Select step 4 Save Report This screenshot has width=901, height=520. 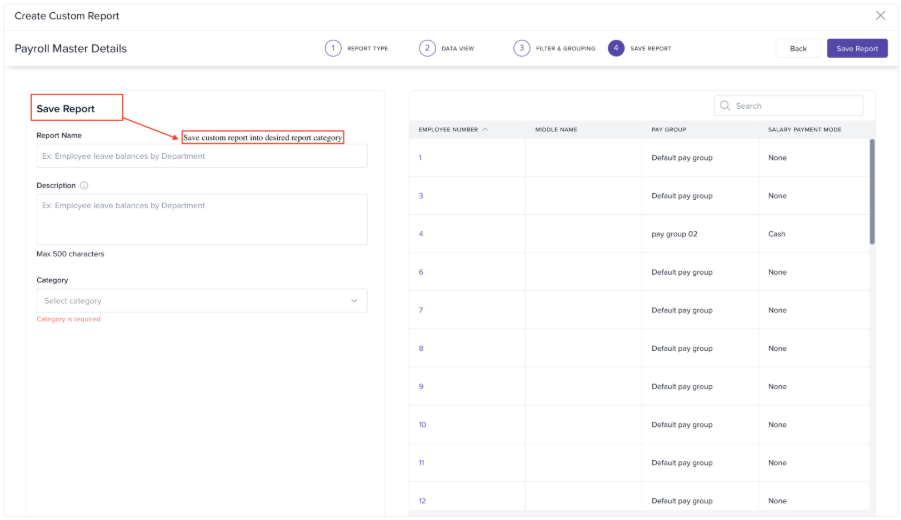pos(616,48)
